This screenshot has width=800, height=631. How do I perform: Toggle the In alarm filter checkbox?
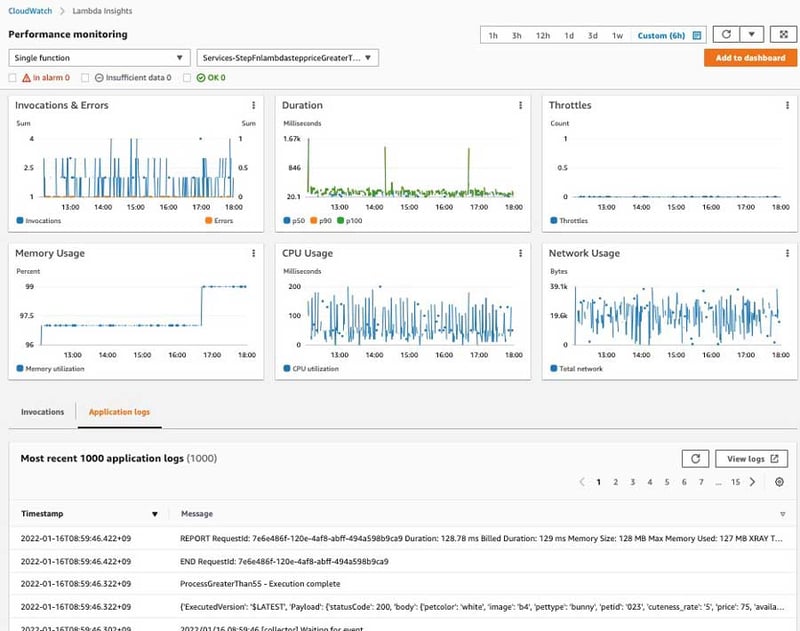12,78
